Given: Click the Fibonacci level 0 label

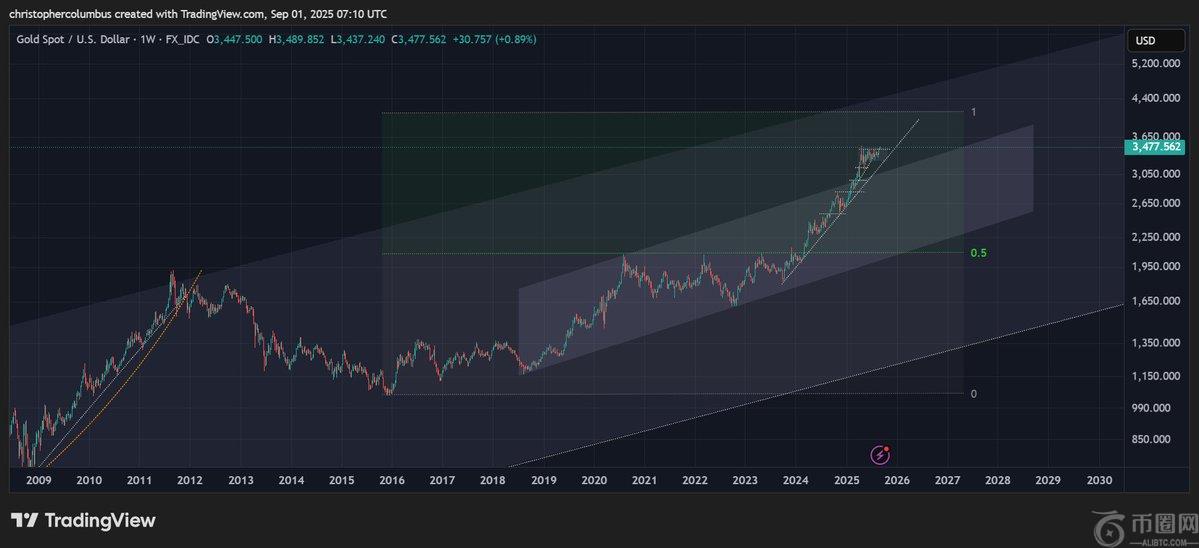Looking at the screenshot, I should tap(974, 394).
